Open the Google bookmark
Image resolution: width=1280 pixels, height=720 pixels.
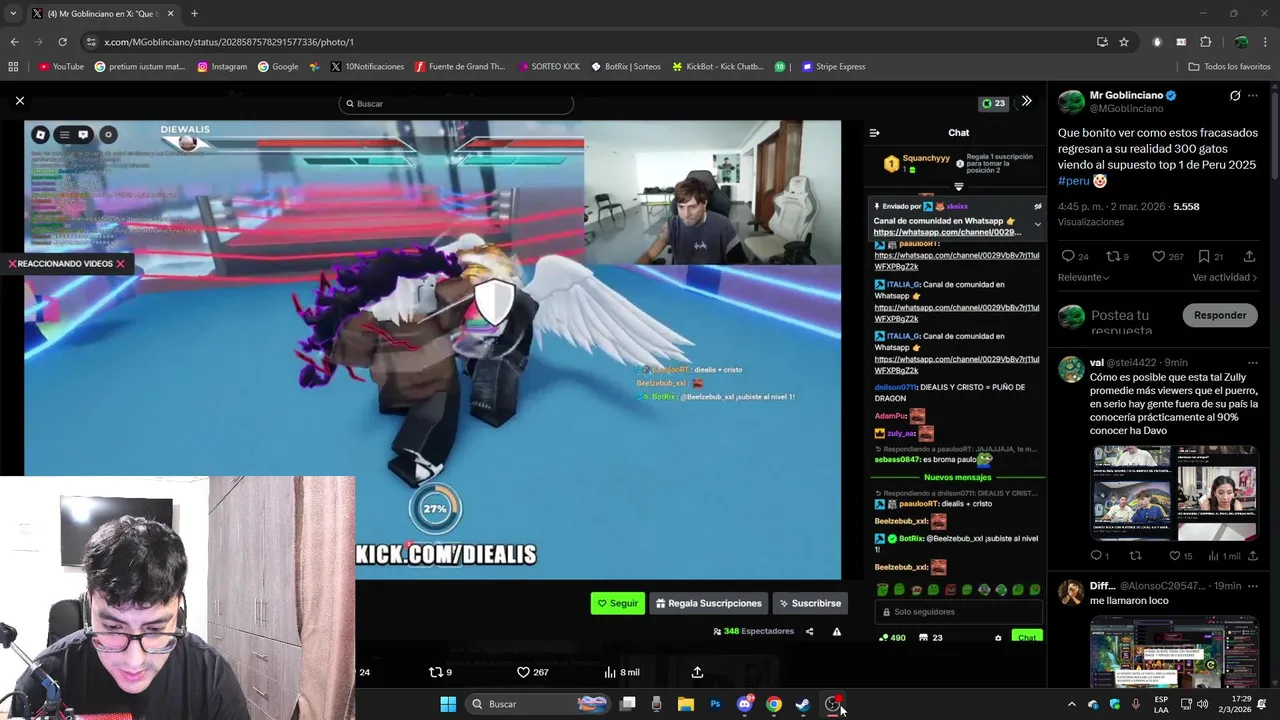[278, 67]
